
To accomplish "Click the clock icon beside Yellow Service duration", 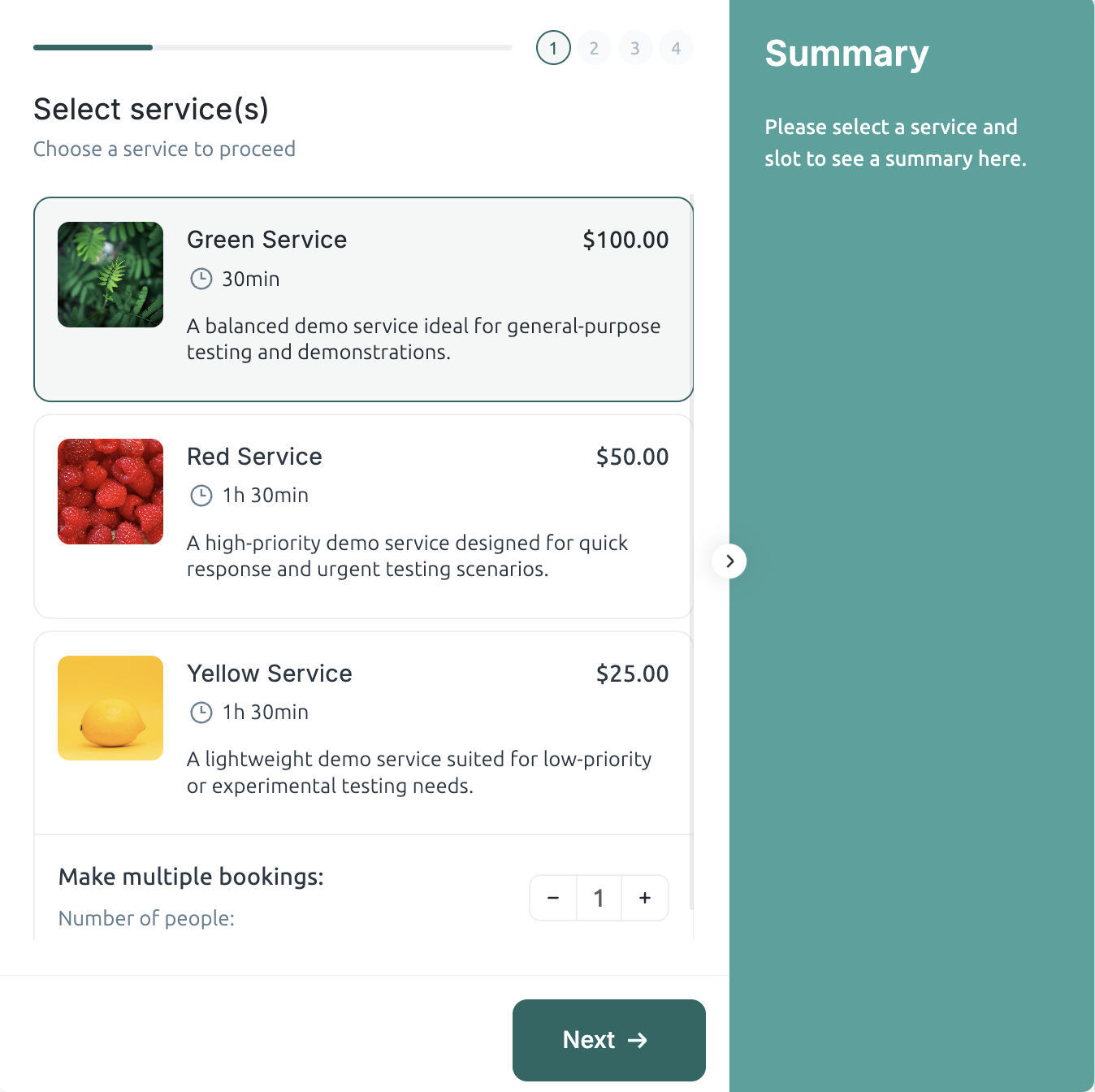I will [201, 713].
